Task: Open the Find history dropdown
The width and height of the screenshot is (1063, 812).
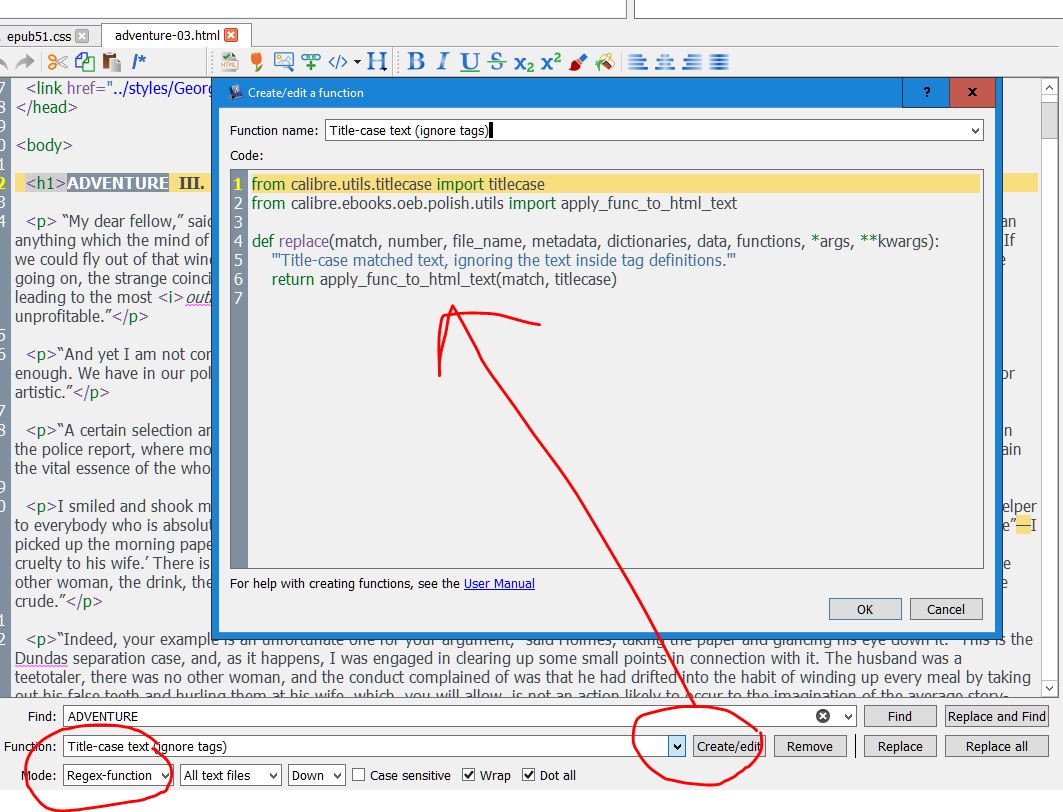Action: point(847,716)
